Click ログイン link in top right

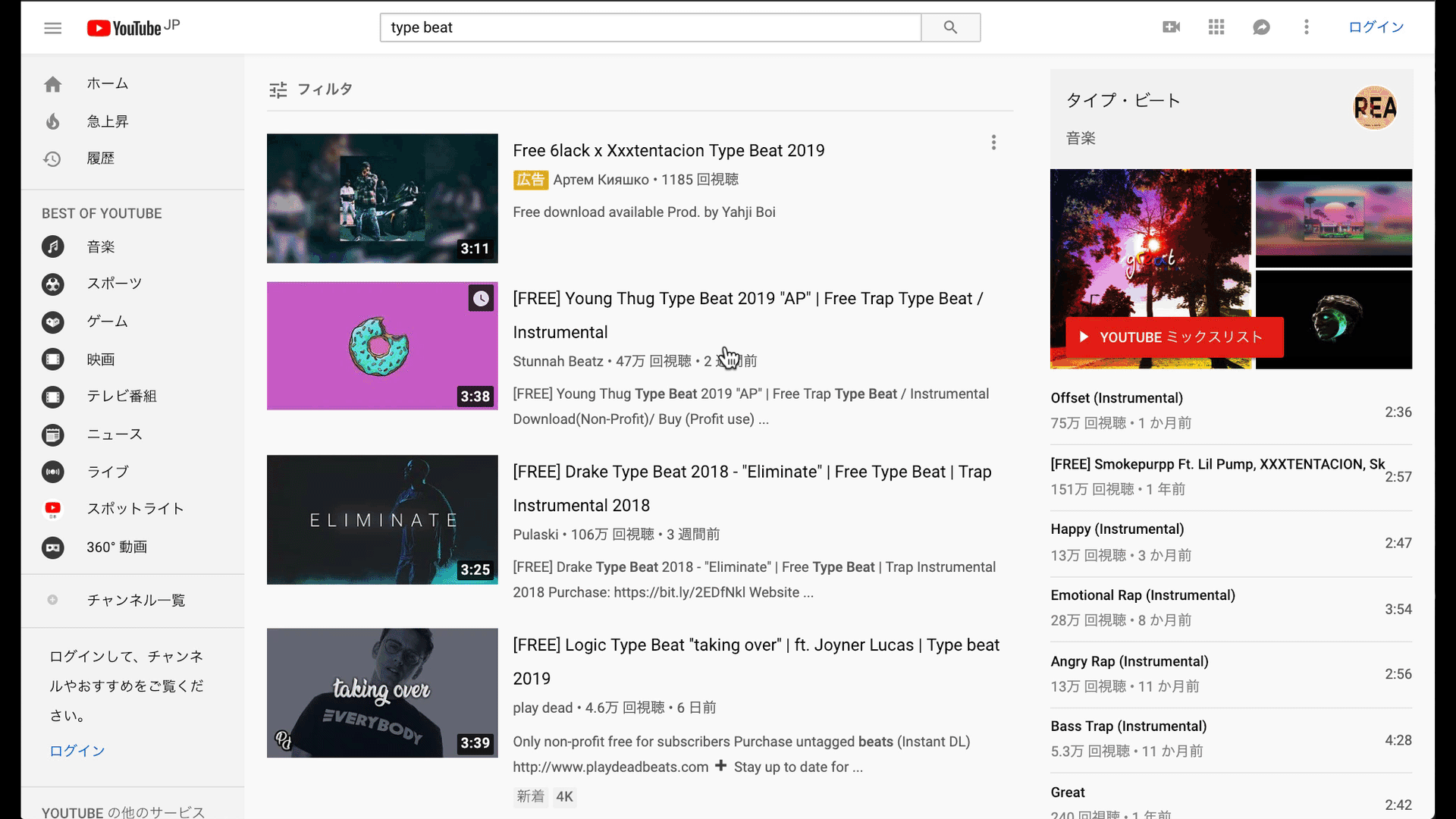(x=1376, y=27)
